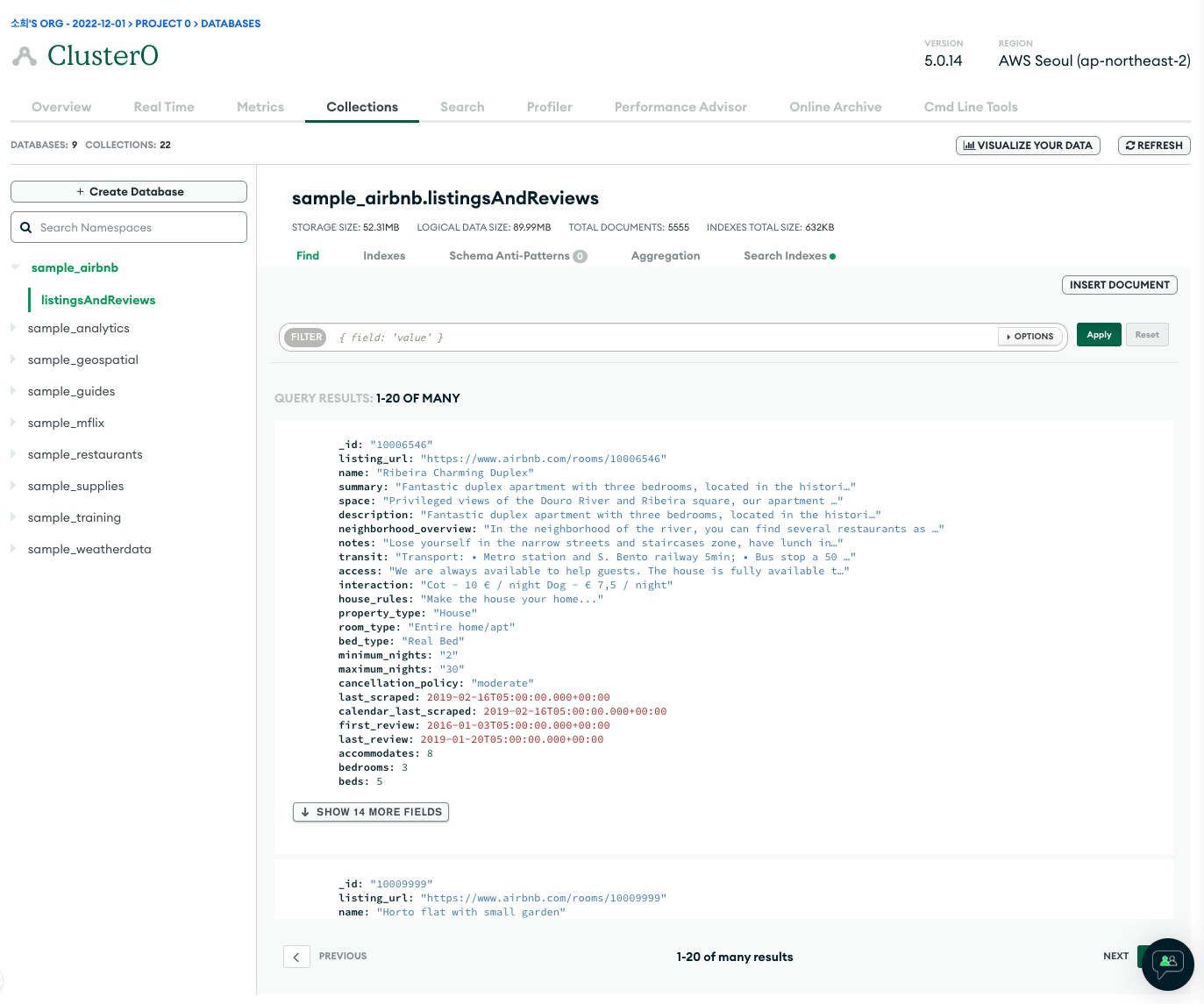
Task: Open the Performance Advisor tab
Action: click(x=680, y=107)
